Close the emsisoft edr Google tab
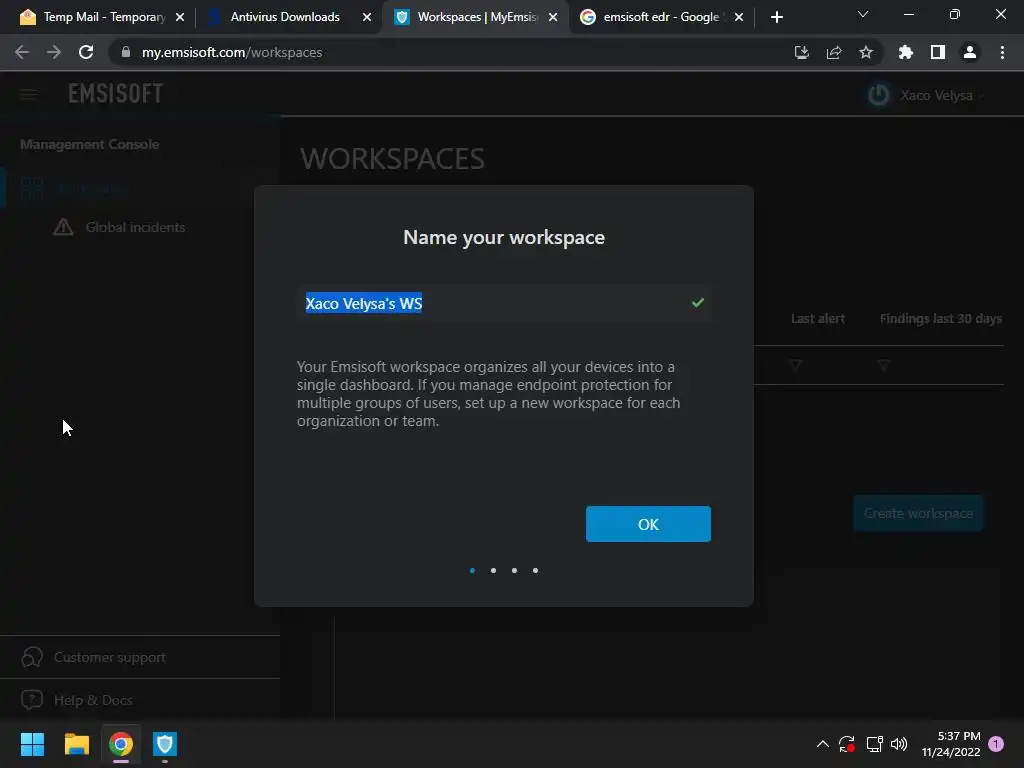This screenshot has height=768, width=1024. click(x=739, y=17)
